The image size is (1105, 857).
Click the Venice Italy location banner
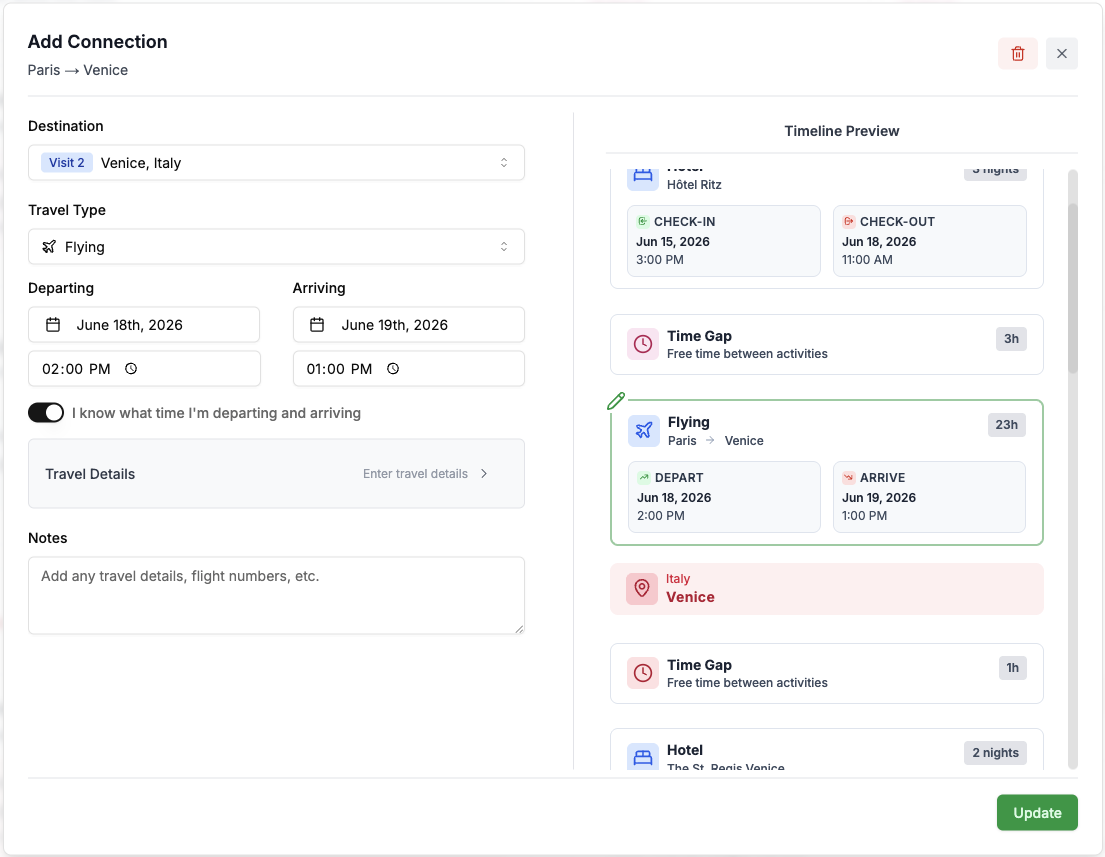click(827, 588)
